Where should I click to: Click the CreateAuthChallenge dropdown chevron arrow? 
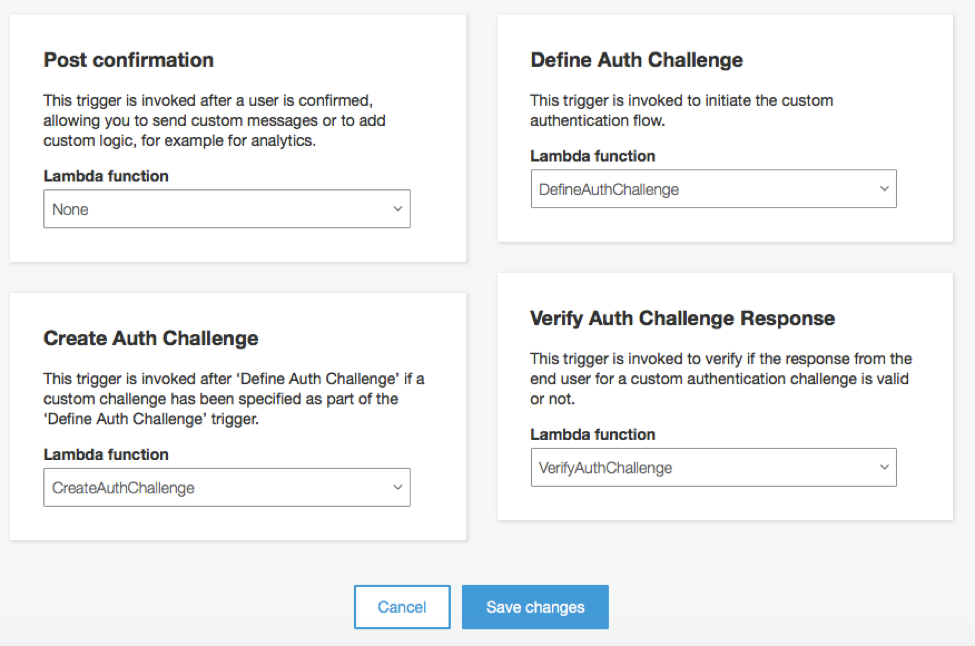click(398, 487)
